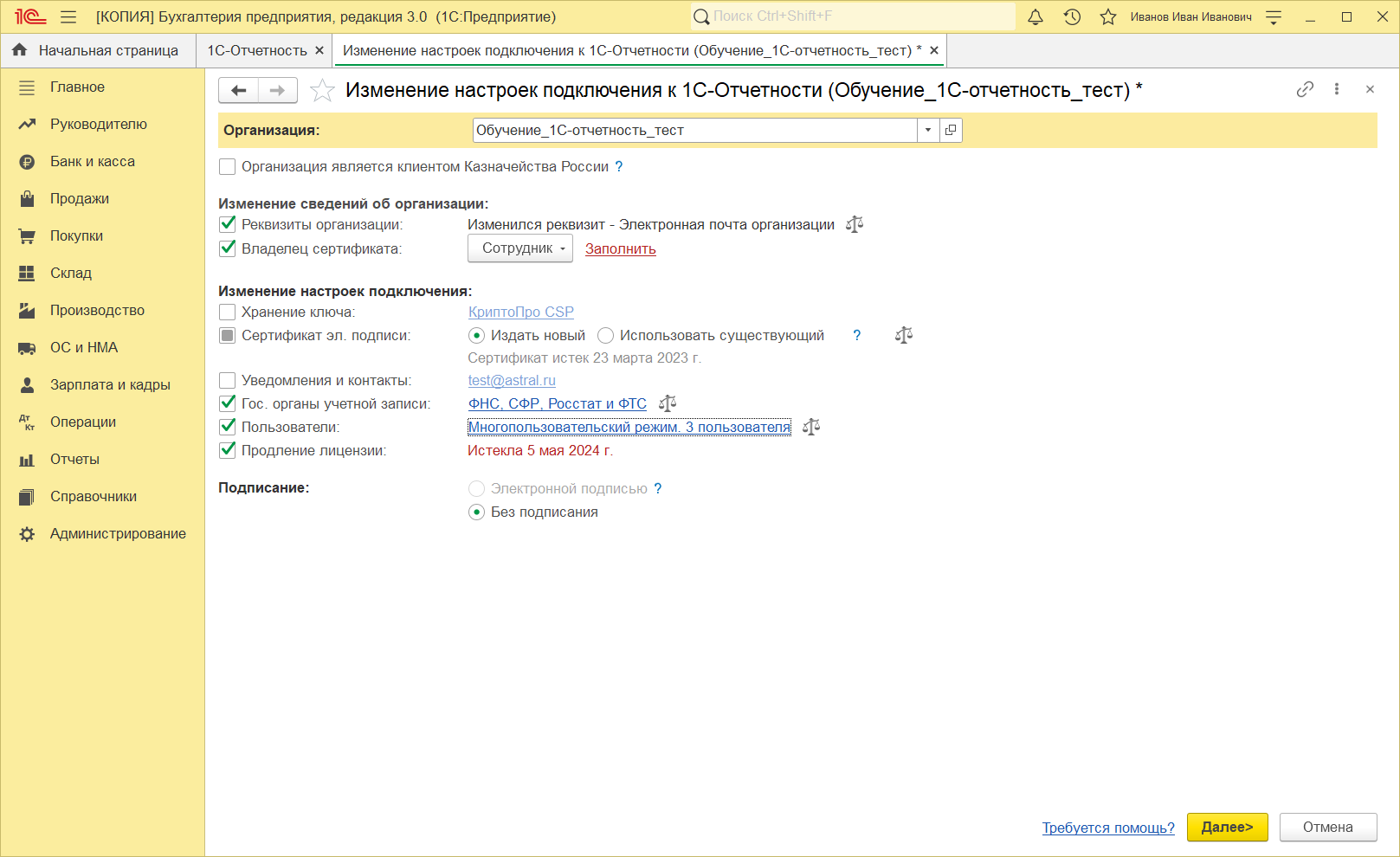Expand the Организация dropdown arrow

928,130
